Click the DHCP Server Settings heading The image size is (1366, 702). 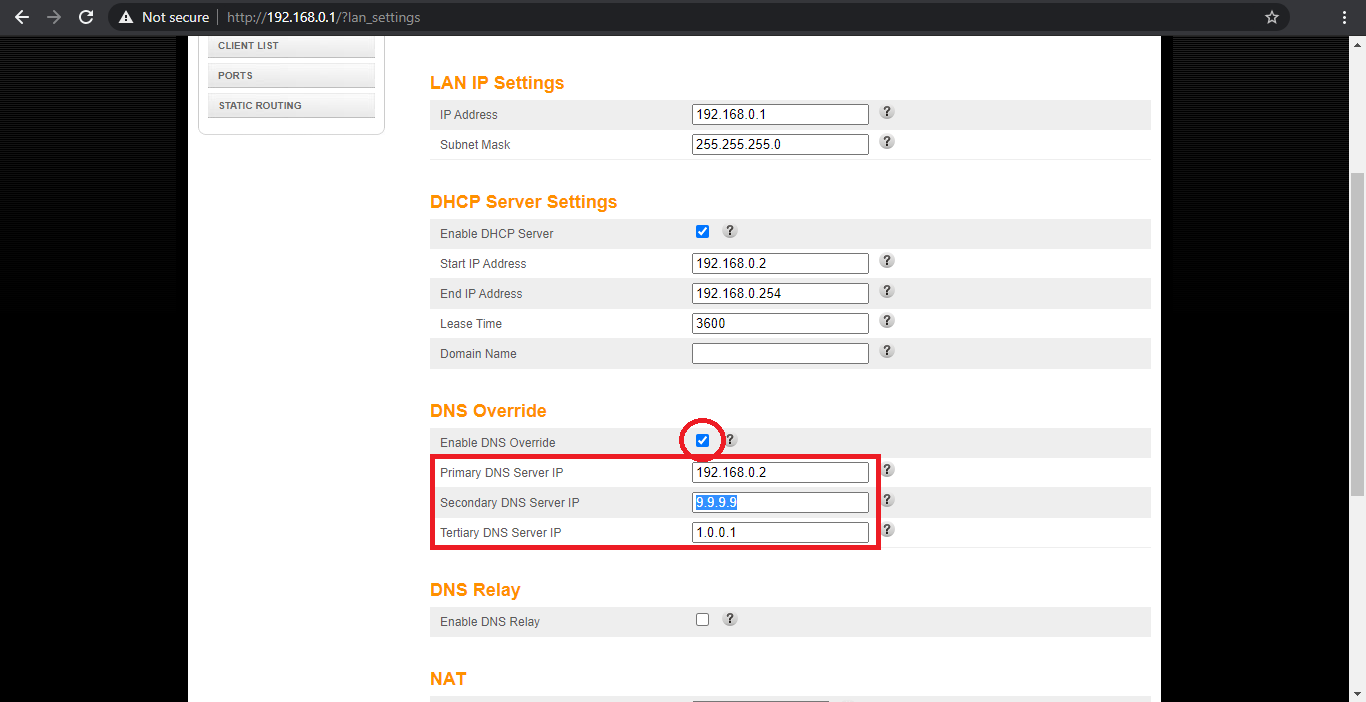[523, 202]
